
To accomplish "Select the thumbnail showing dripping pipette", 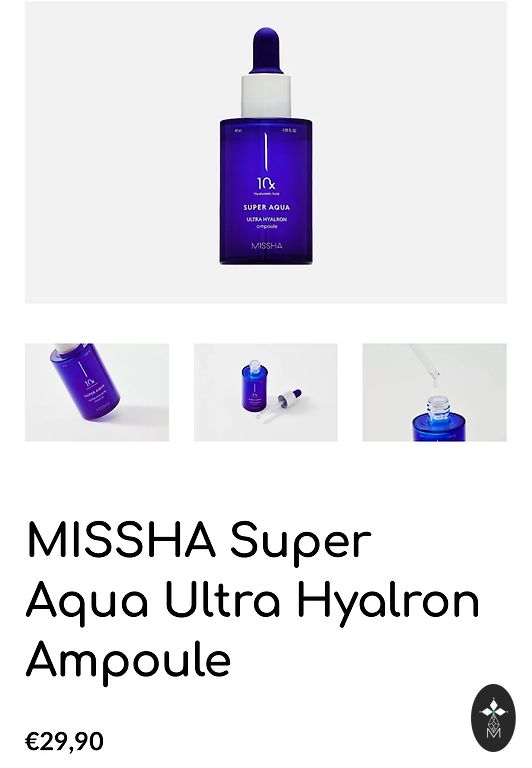I will click(435, 392).
